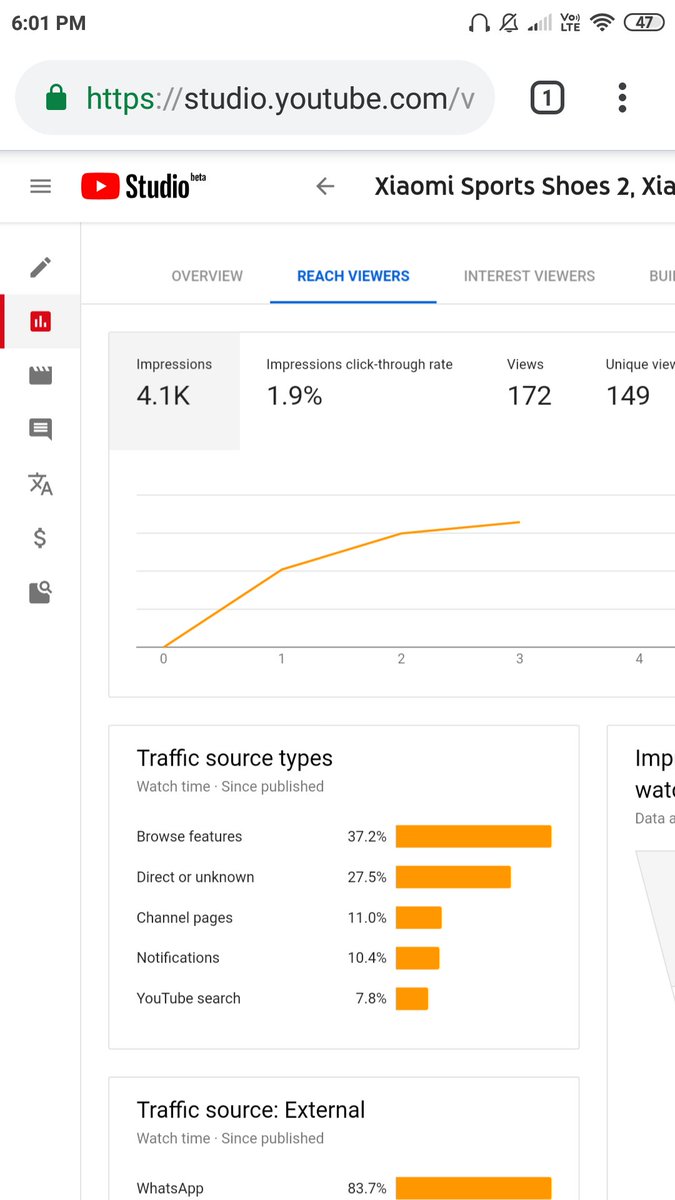675x1200 pixels.
Task: Tap the secure lock icon in address bar
Action: click(57, 98)
